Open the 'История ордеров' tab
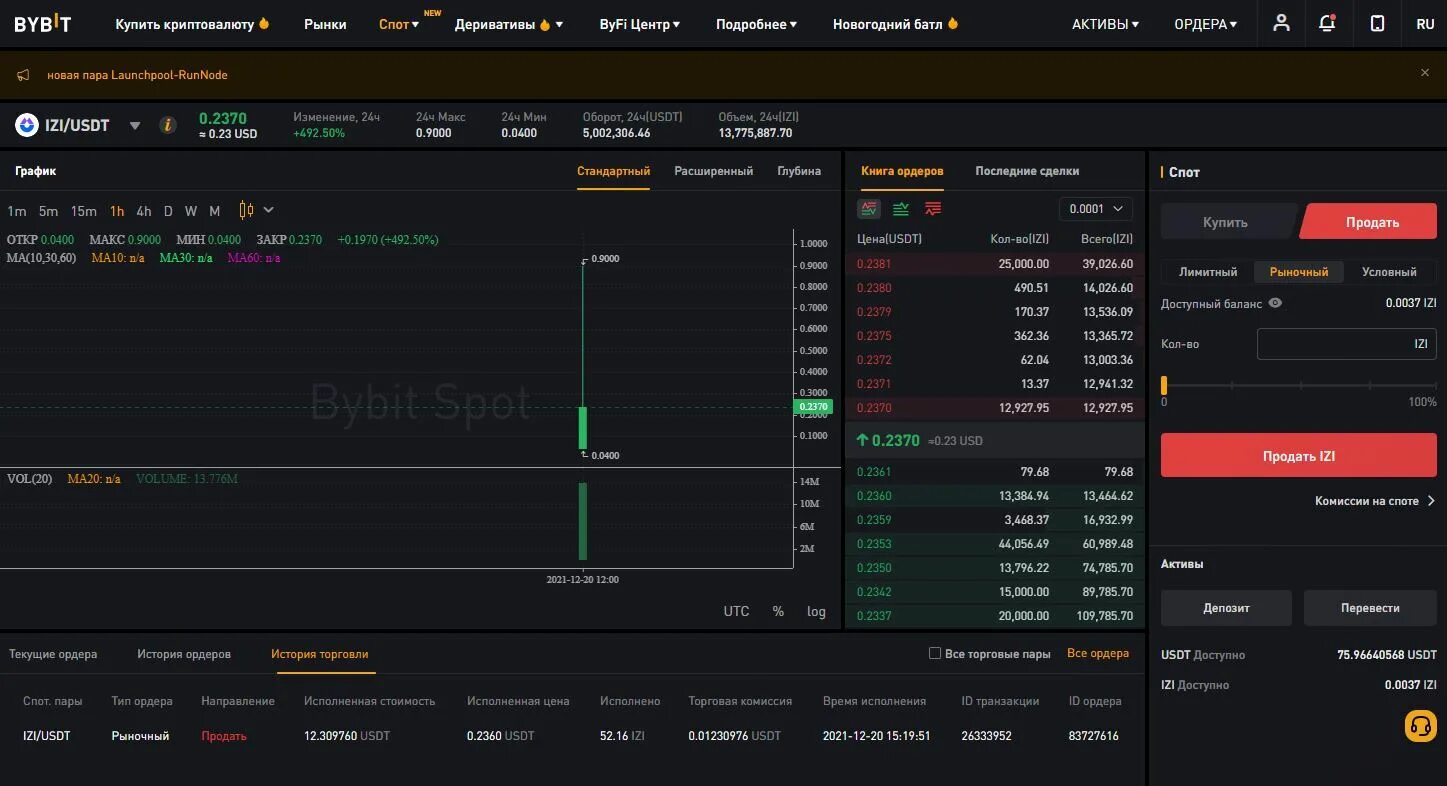The height and width of the screenshot is (786, 1447). click(184, 654)
